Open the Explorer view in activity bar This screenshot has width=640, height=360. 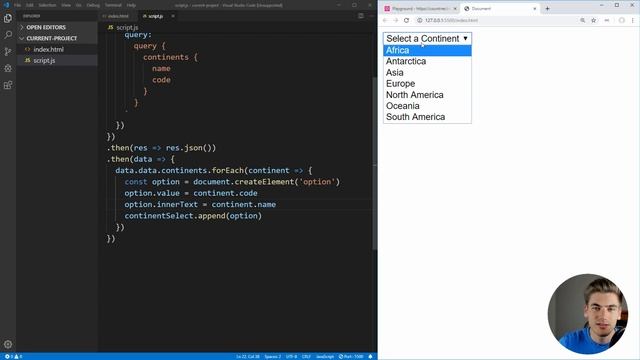pos(8,18)
